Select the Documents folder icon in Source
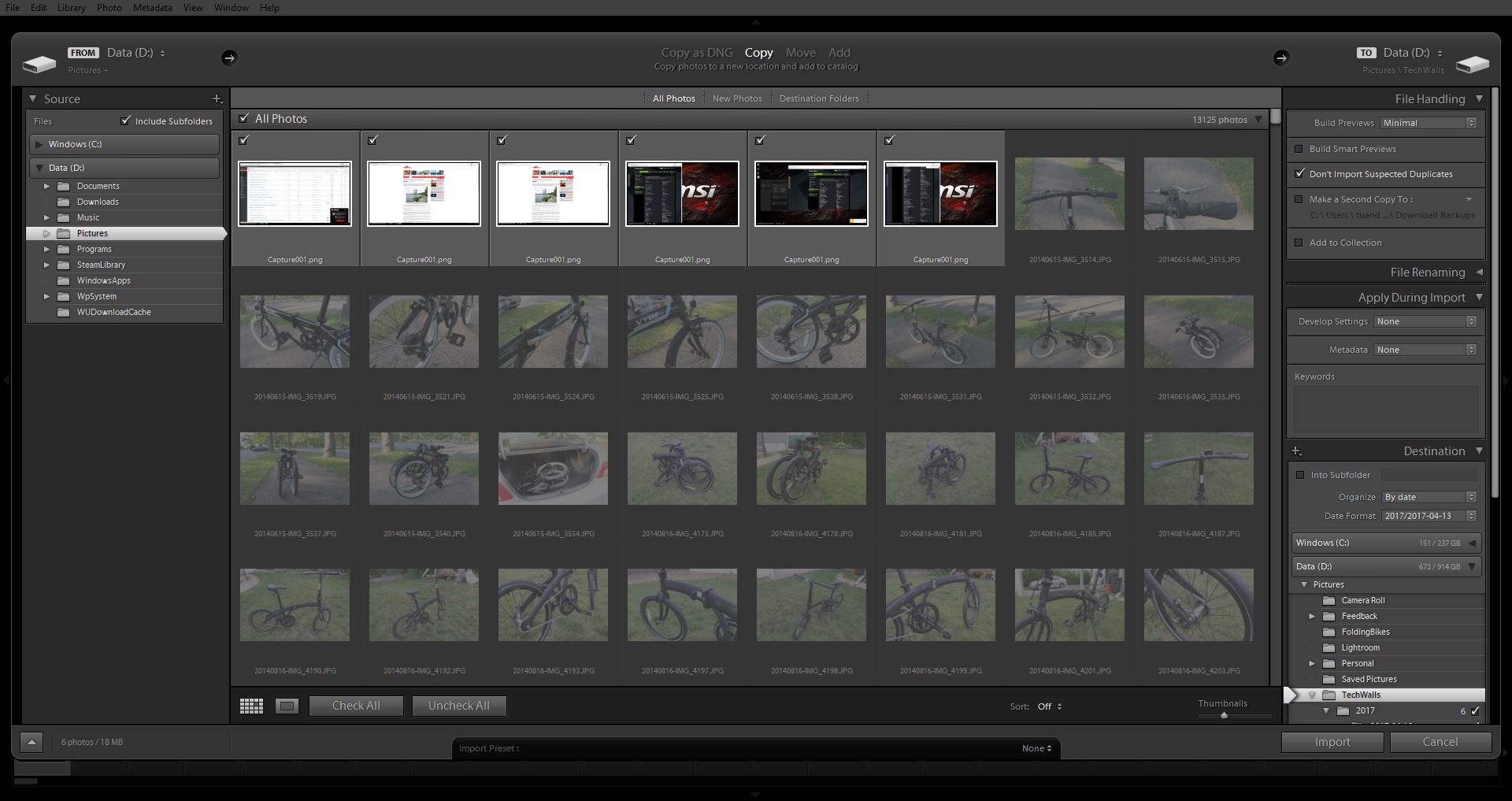Screen dimensions: 1512x801 tap(64, 186)
